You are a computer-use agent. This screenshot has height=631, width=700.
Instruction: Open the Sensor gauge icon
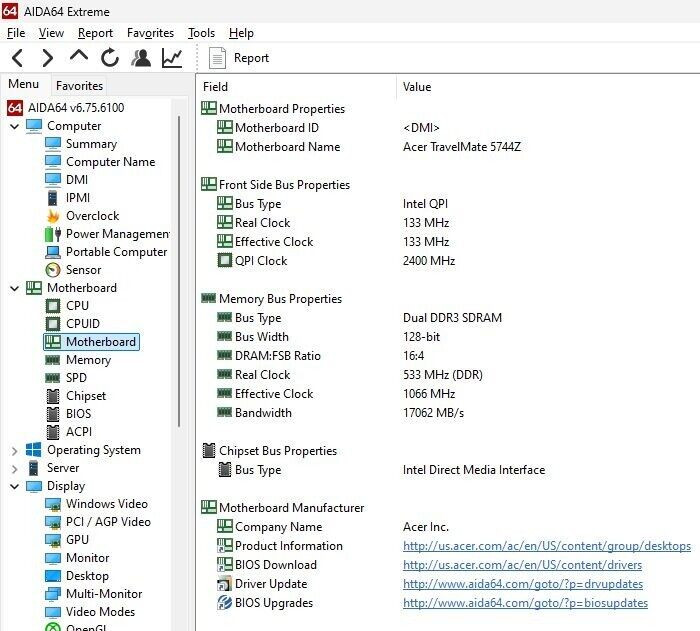click(x=53, y=270)
